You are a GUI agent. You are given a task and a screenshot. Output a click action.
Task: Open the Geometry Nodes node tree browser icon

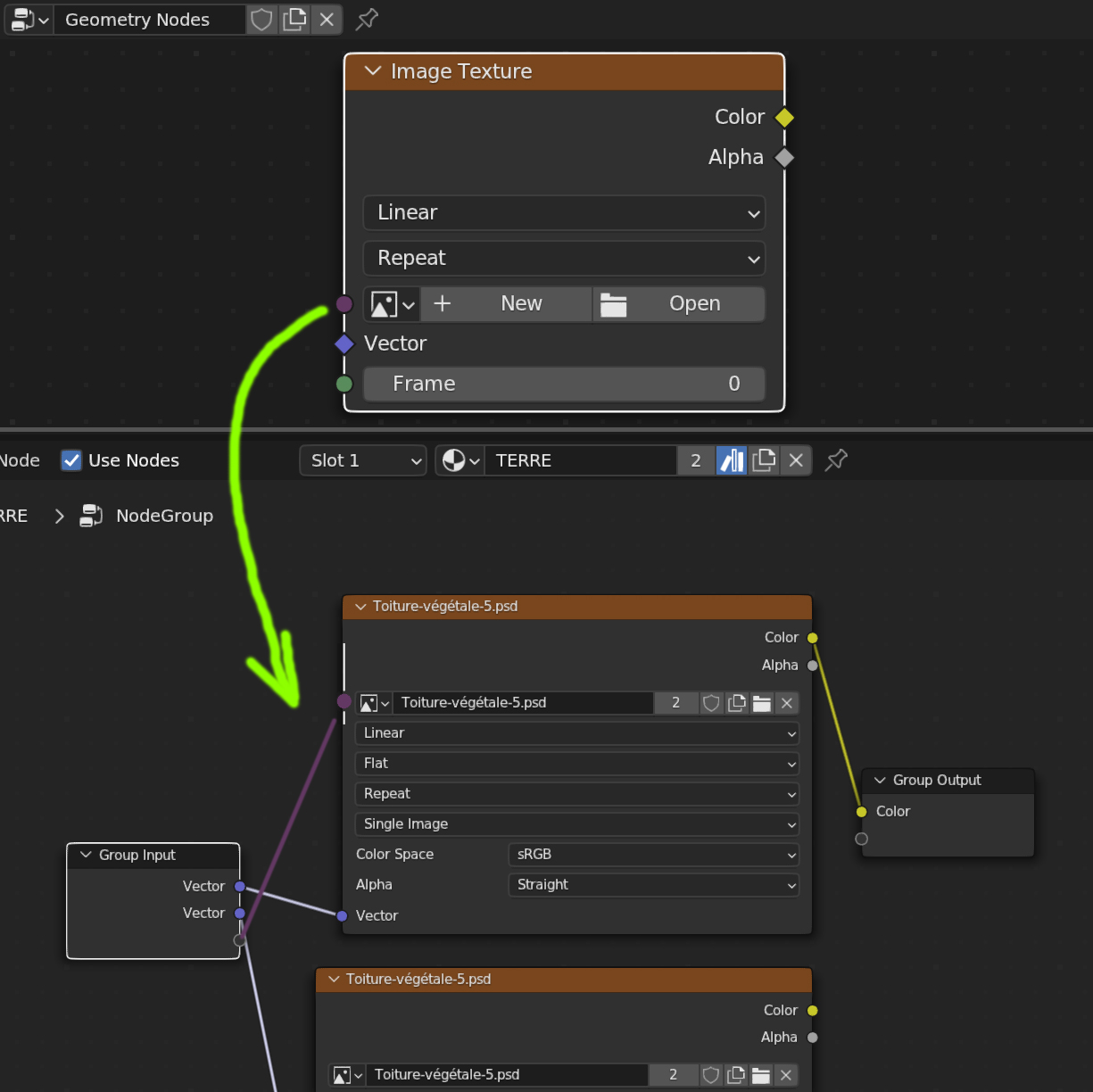pyautogui.click(x=29, y=20)
